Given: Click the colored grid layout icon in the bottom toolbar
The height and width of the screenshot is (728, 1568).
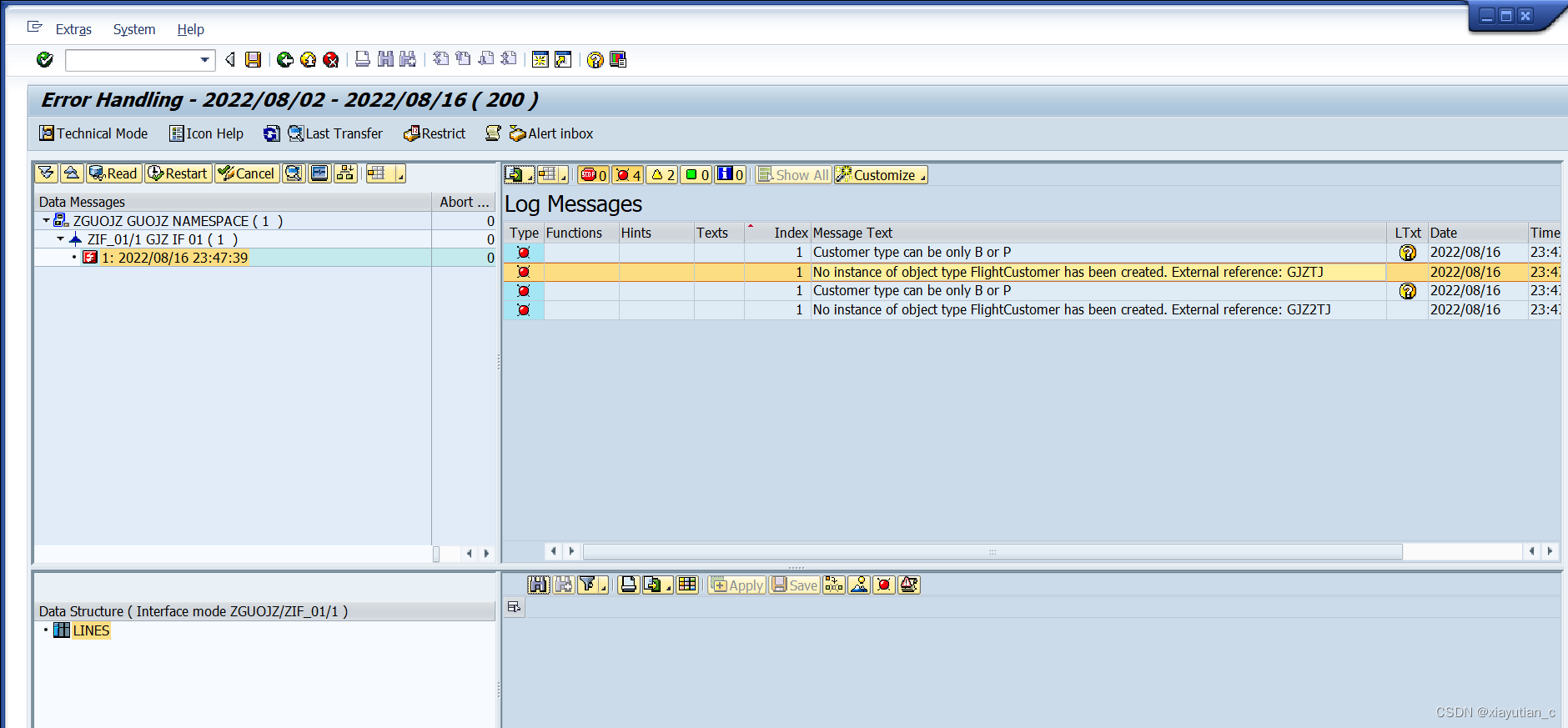Looking at the screenshot, I should (x=687, y=585).
